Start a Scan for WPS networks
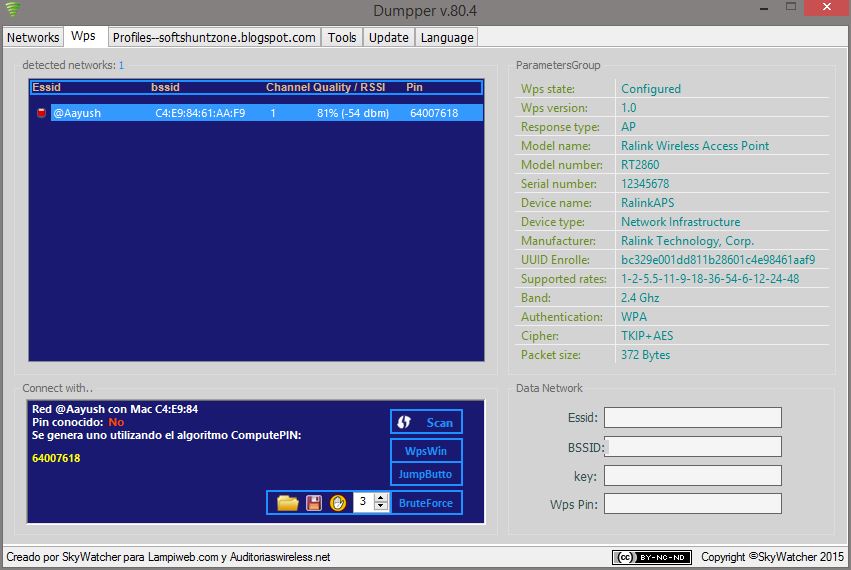 click(426, 422)
